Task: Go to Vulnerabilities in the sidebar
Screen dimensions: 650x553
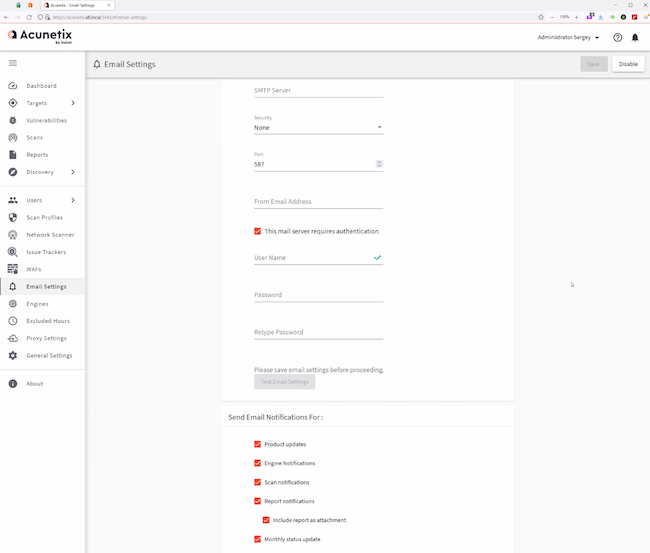Action: 46,120
